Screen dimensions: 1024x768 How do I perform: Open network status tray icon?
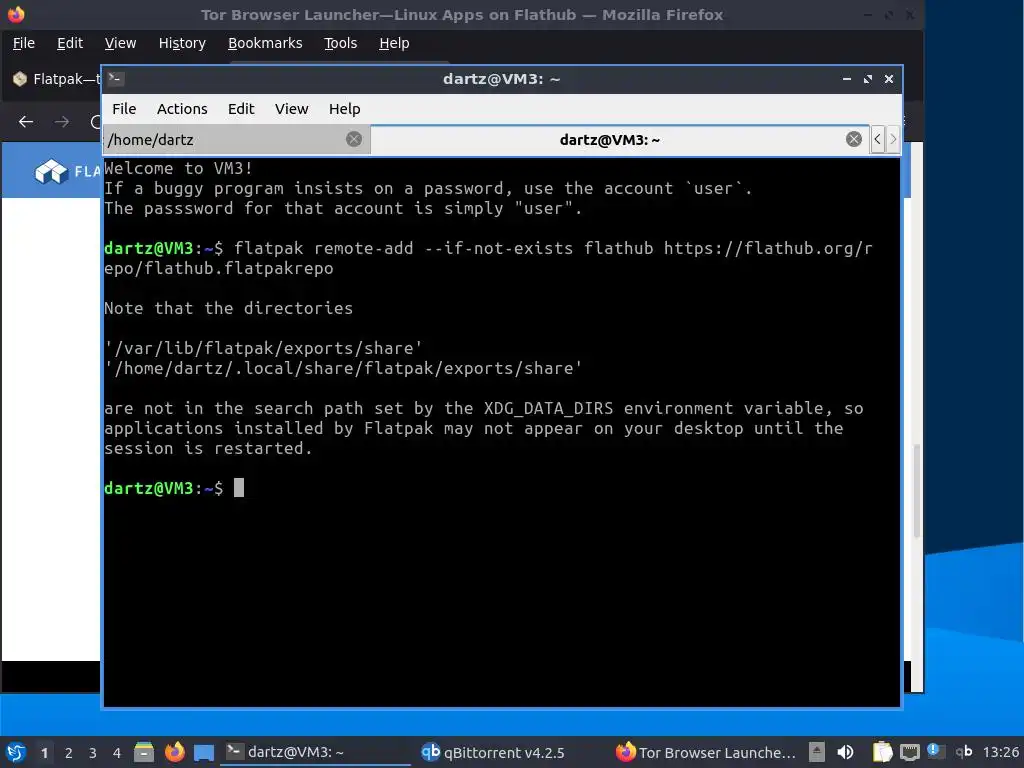pos(910,752)
